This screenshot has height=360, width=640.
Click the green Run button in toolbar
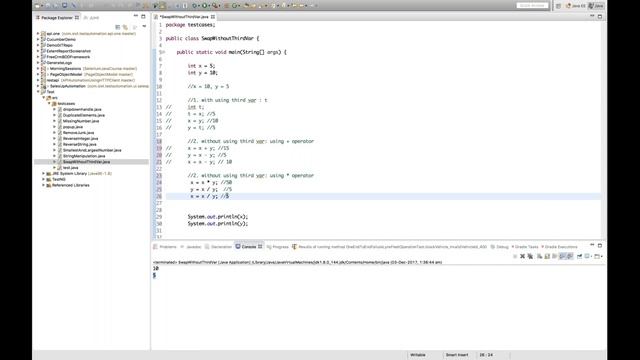coord(204,6)
